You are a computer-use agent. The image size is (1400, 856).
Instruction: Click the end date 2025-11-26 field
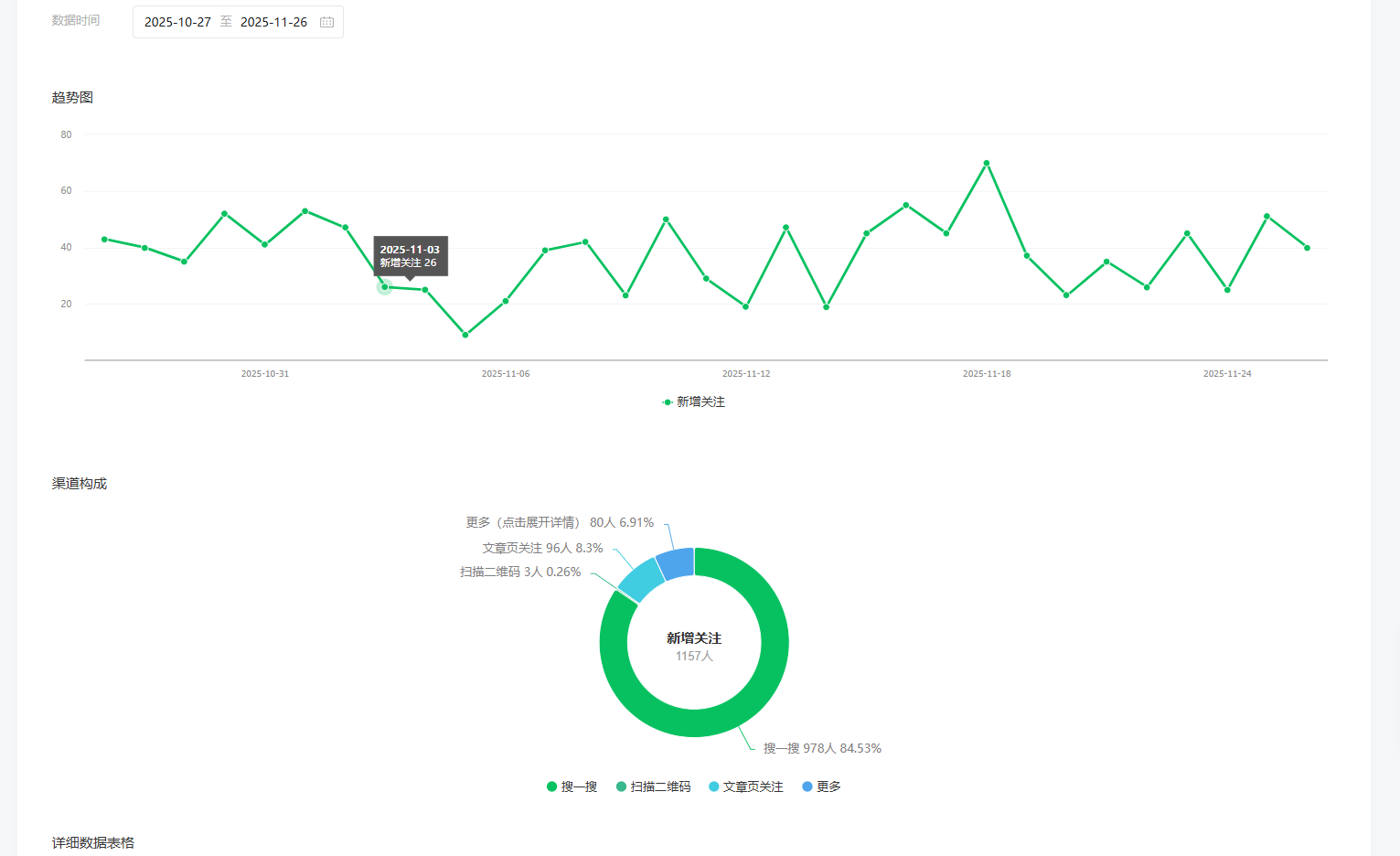273,22
